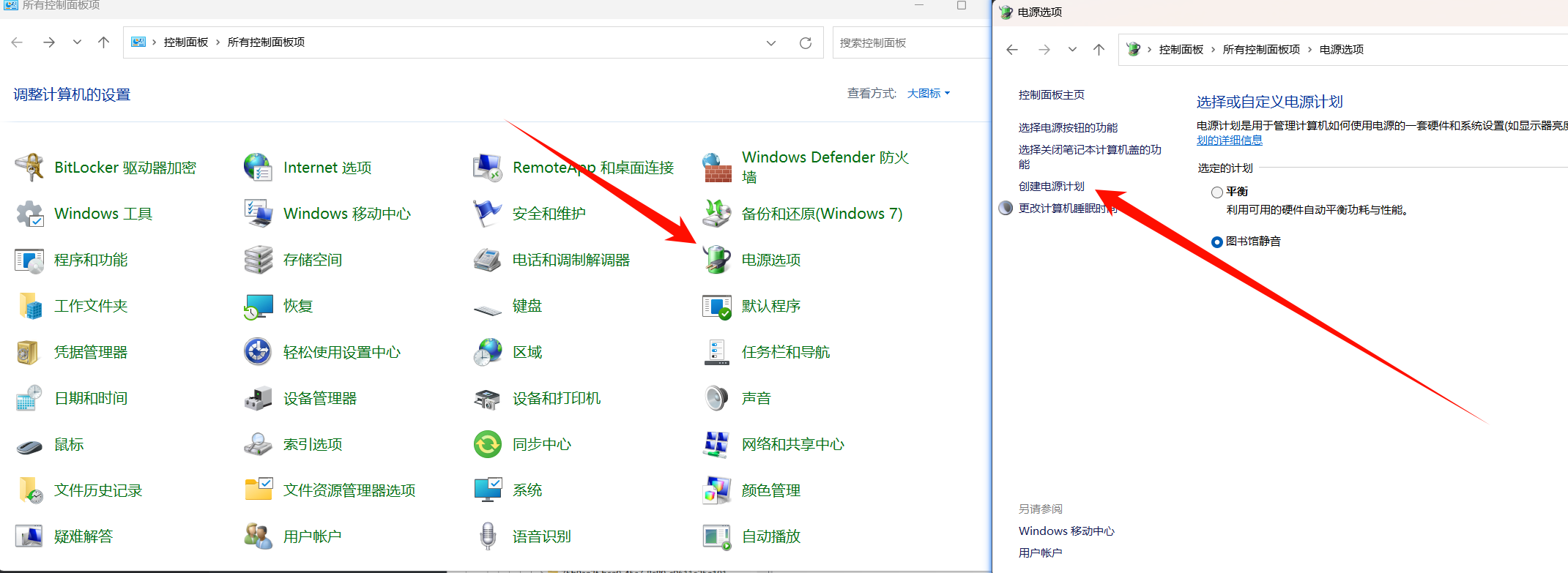Open 控制面板主页 link in sidebar
The height and width of the screenshot is (573, 1568).
(x=1052, y=94)
